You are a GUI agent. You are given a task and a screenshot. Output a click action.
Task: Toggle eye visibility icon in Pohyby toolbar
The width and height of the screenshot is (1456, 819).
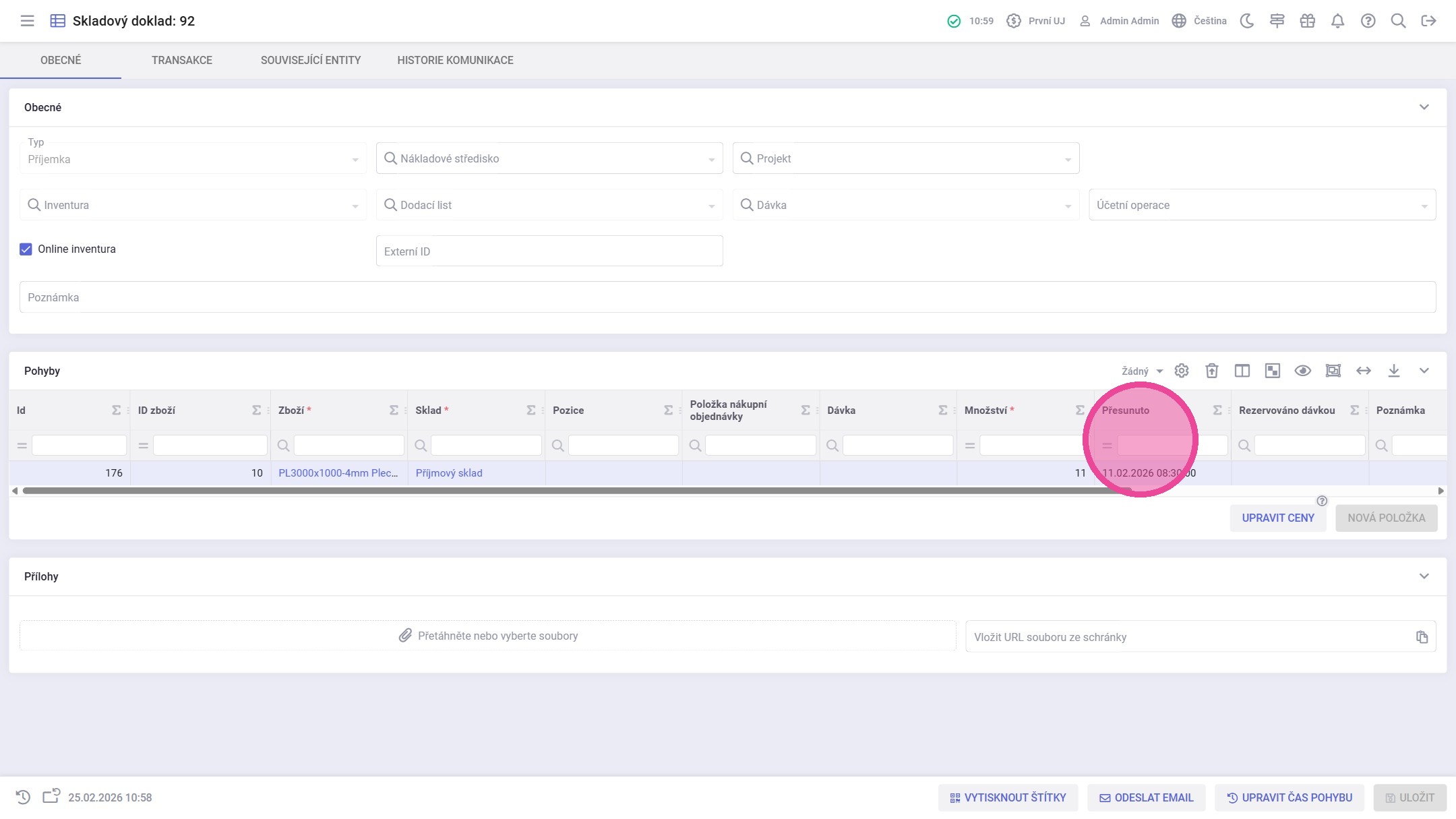pos(1302,371)
